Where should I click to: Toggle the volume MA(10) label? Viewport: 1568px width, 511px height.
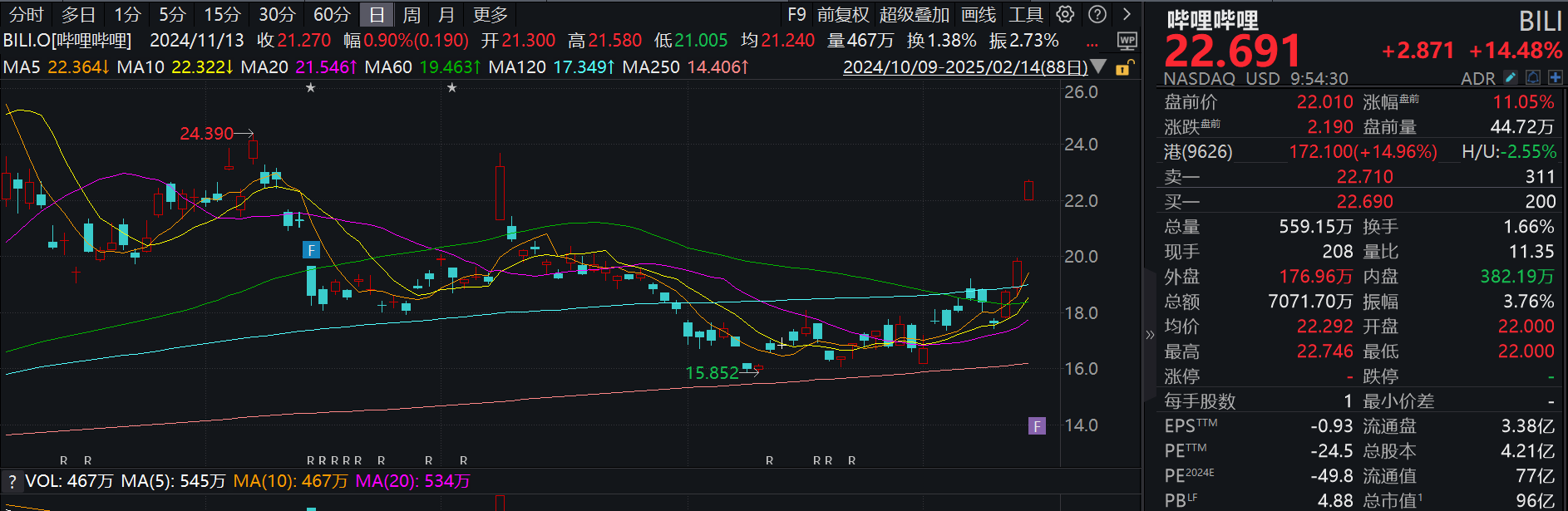click(290, 481)
